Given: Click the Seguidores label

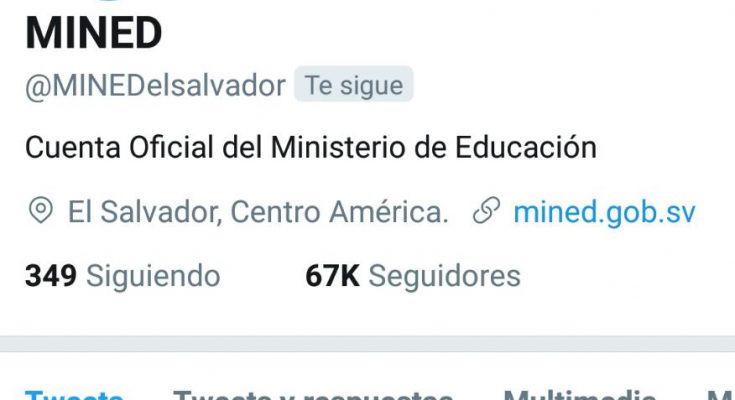Looking at the screenshot, I should click(x=444, y=276).
